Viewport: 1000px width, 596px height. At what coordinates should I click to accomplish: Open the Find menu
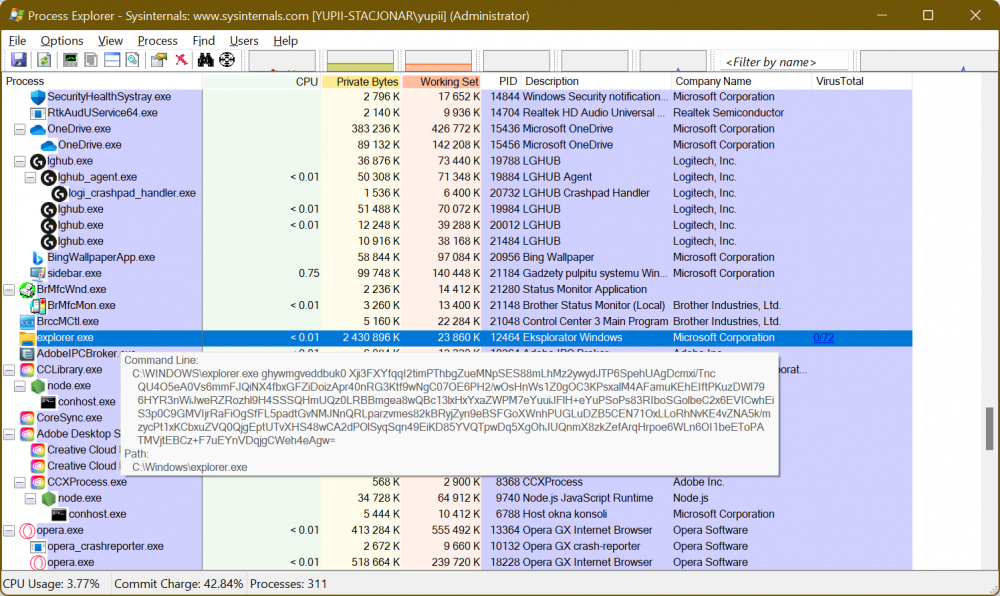click(x=203, y=41)
